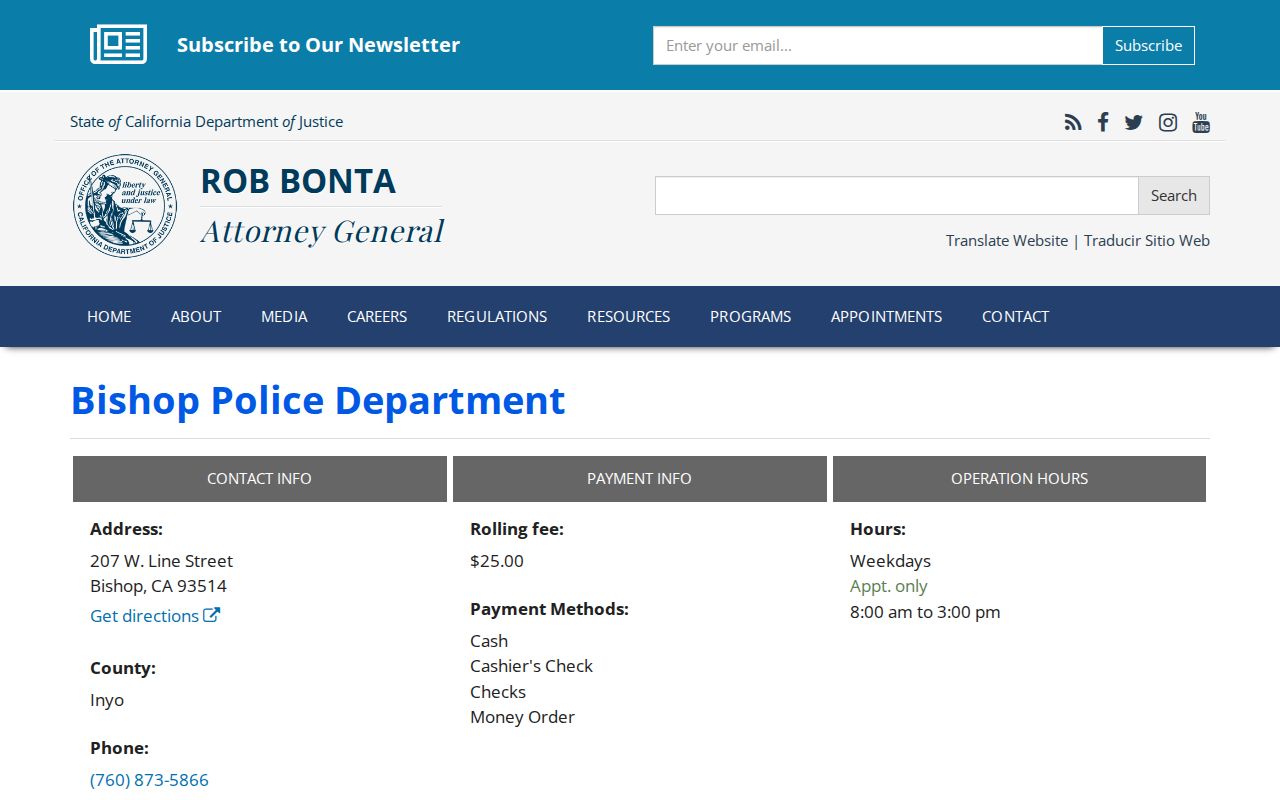1280x800 pixels.
Task: Click the CONTACT INFO column header
Action: coord(260,479)
